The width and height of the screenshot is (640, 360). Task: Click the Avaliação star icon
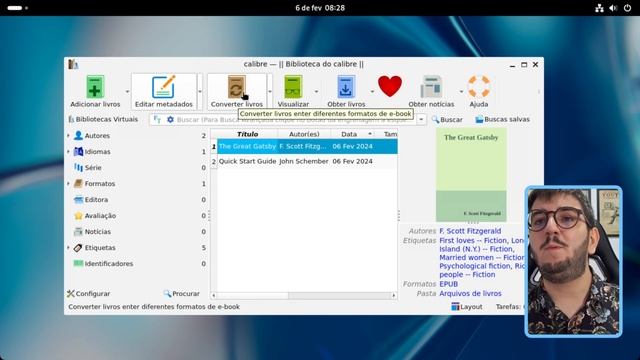point(78,216)
